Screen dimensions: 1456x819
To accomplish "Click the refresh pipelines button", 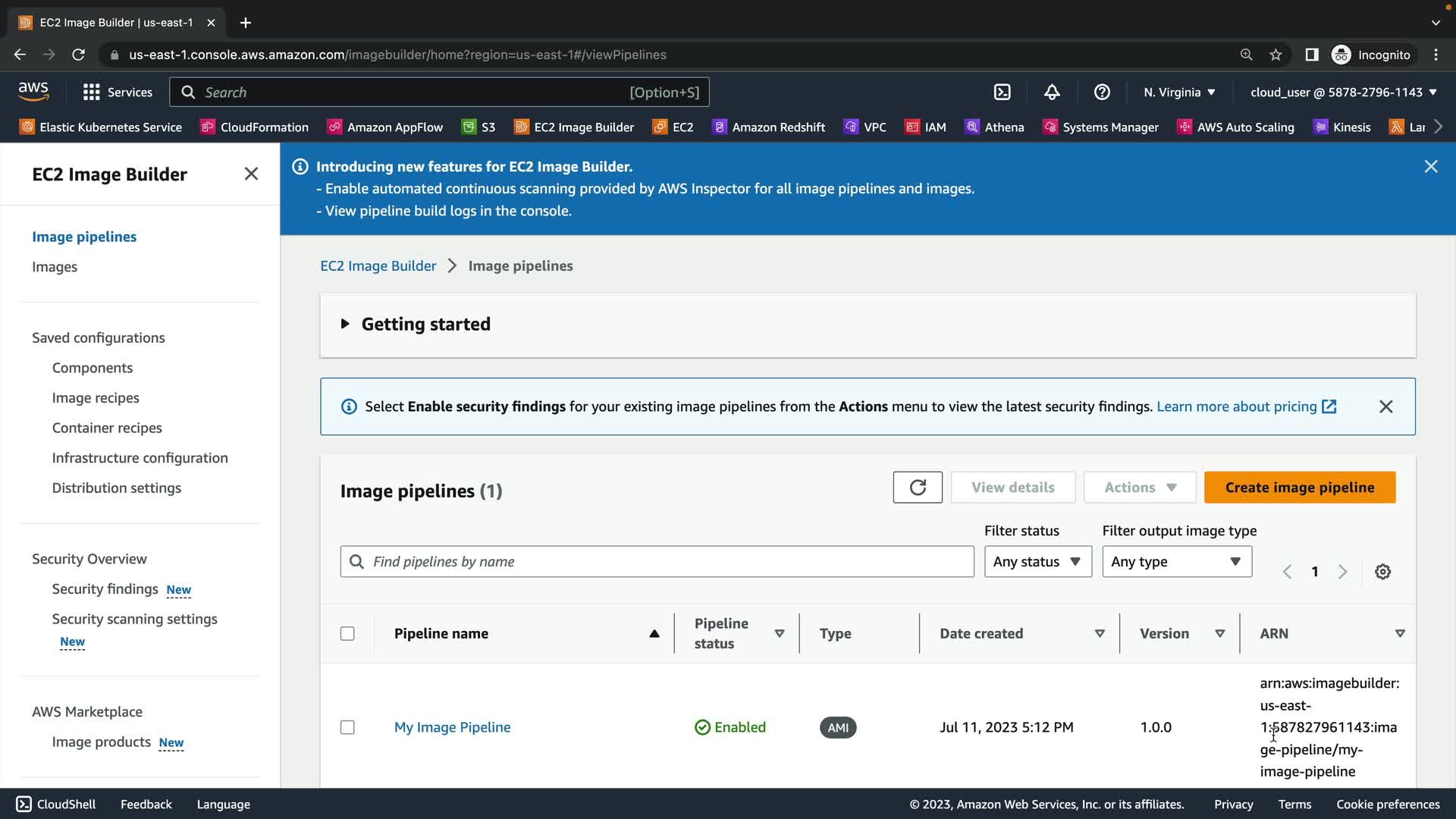I will pos(918,488).
